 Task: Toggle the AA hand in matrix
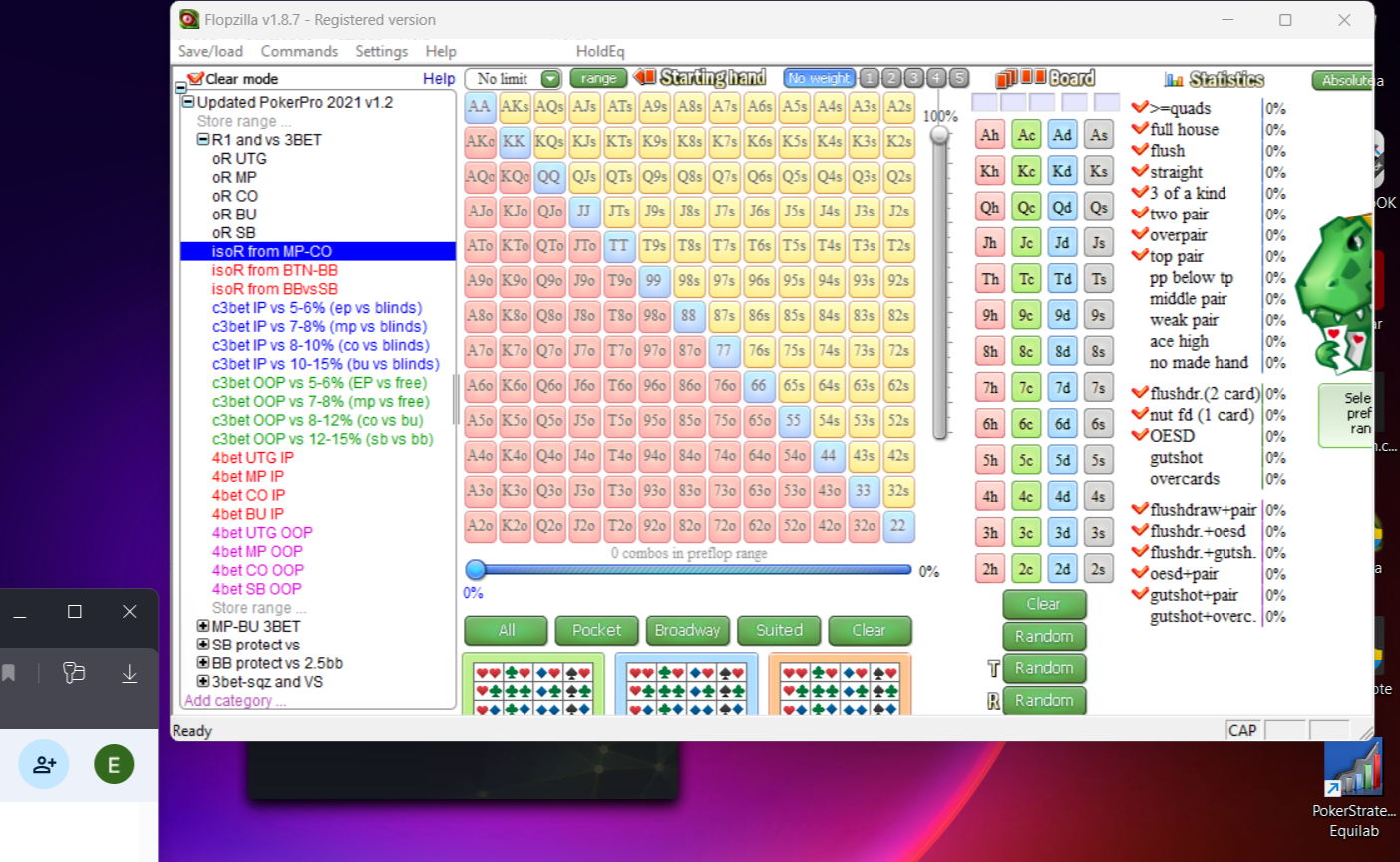(x=480, y=107)
